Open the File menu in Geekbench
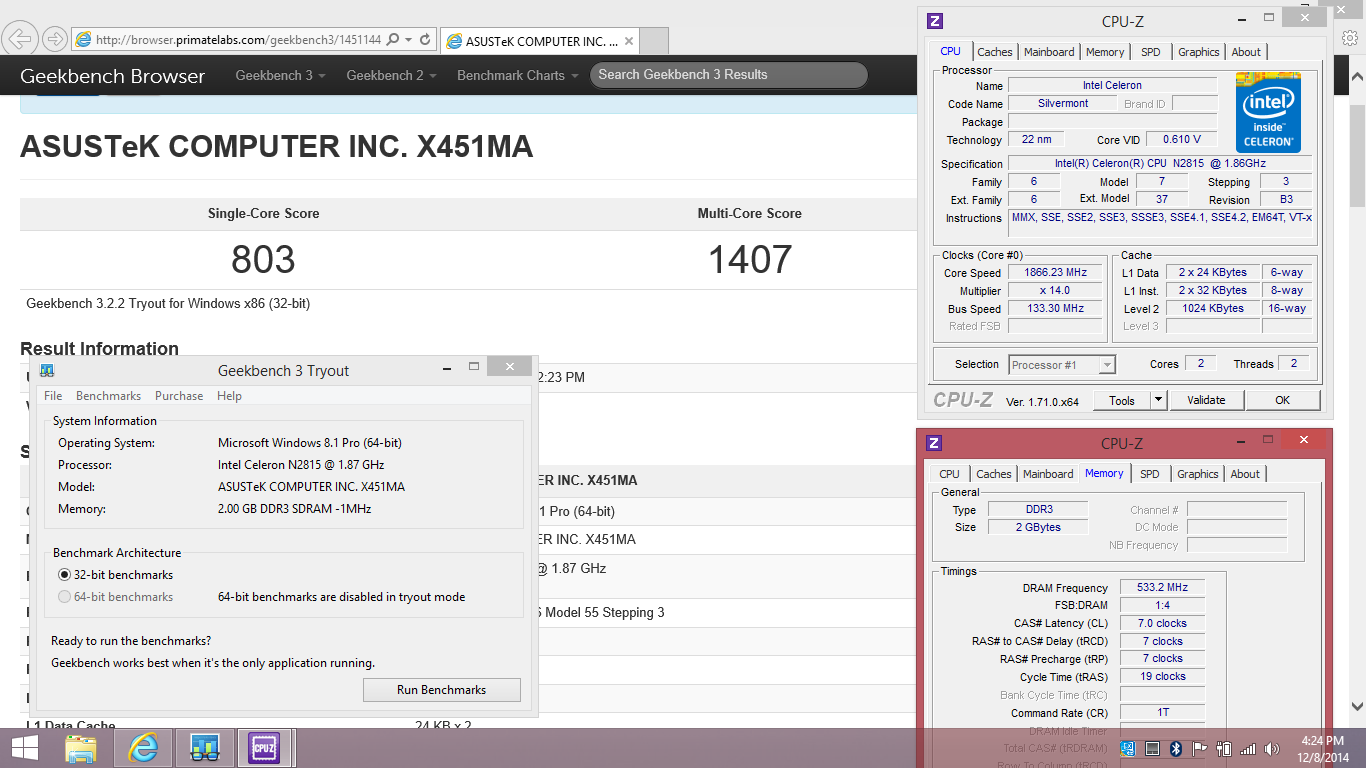 click(53, 396)
